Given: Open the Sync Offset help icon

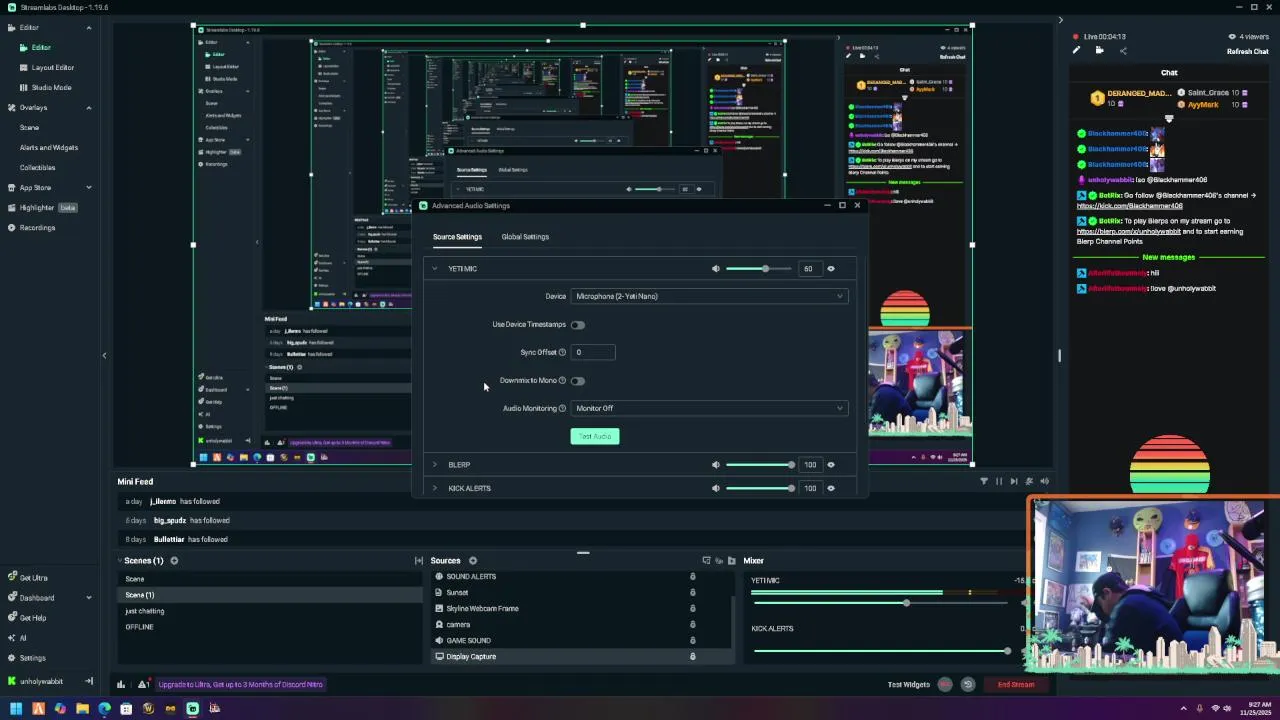Looking at the screenshot, I should pyautogui.click(x=562, y=352).
